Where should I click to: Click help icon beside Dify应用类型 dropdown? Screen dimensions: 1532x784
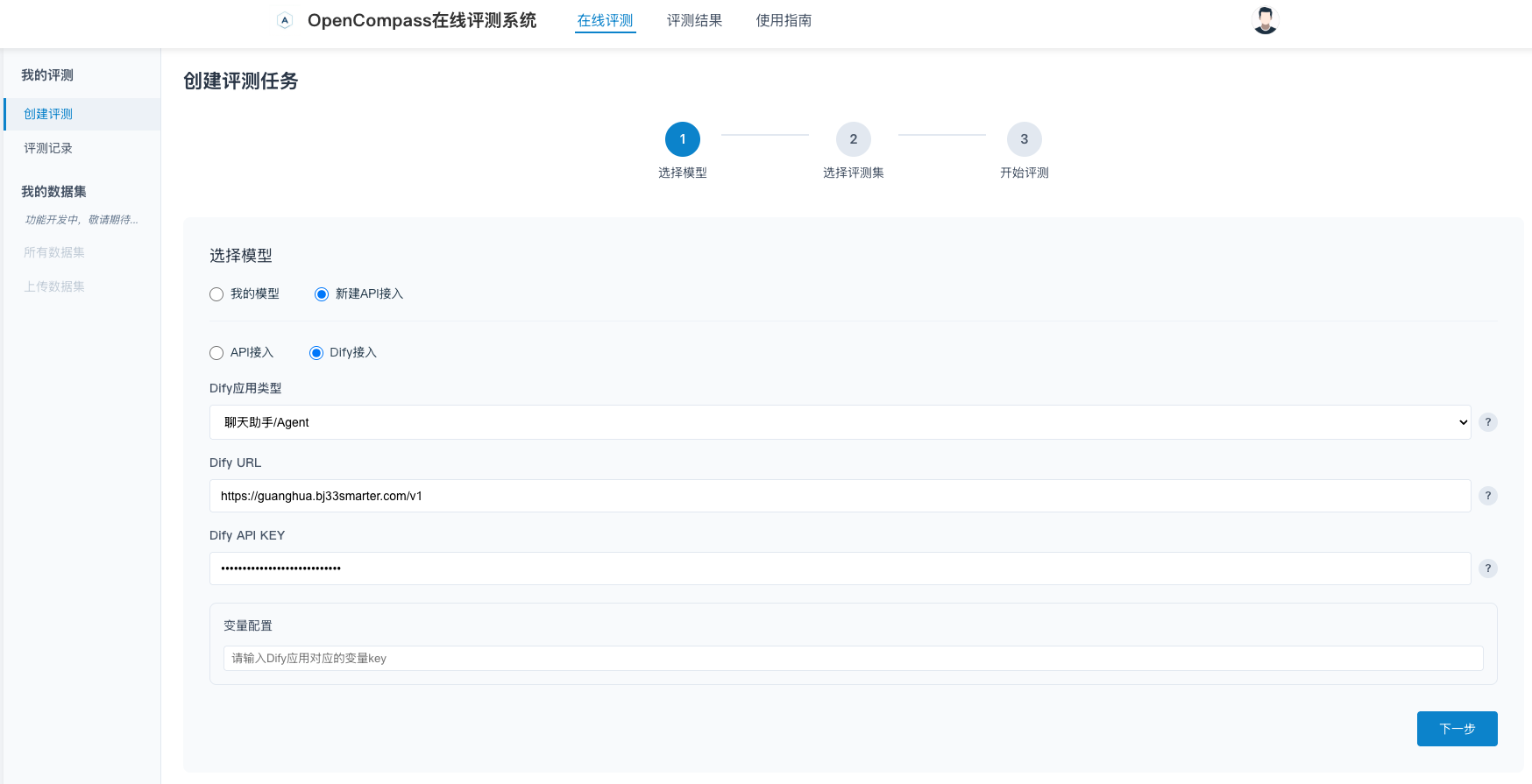click(1487, 422)
